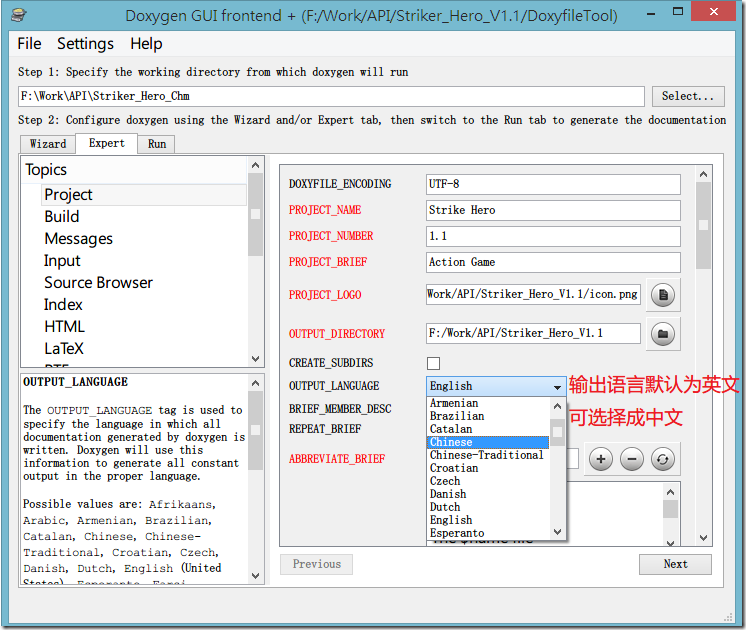This screenshot has width=746, height=630.
Task: Open the Settings menu
Action: pyautogui.click(x=86, y=44)
